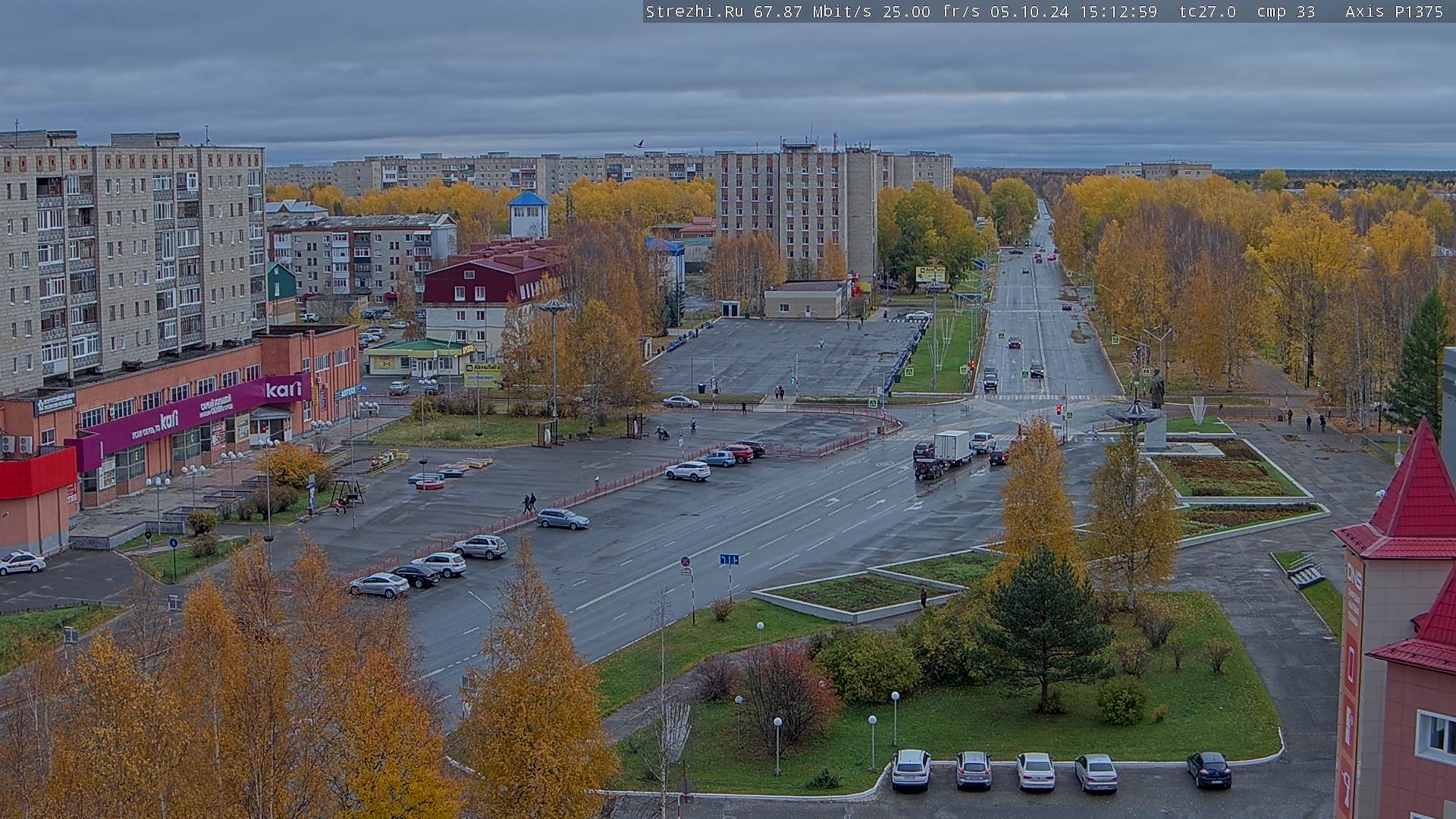Click the Strezhi.Ru overlay text
Screen dimensions: 1456x819
[694, 11]
